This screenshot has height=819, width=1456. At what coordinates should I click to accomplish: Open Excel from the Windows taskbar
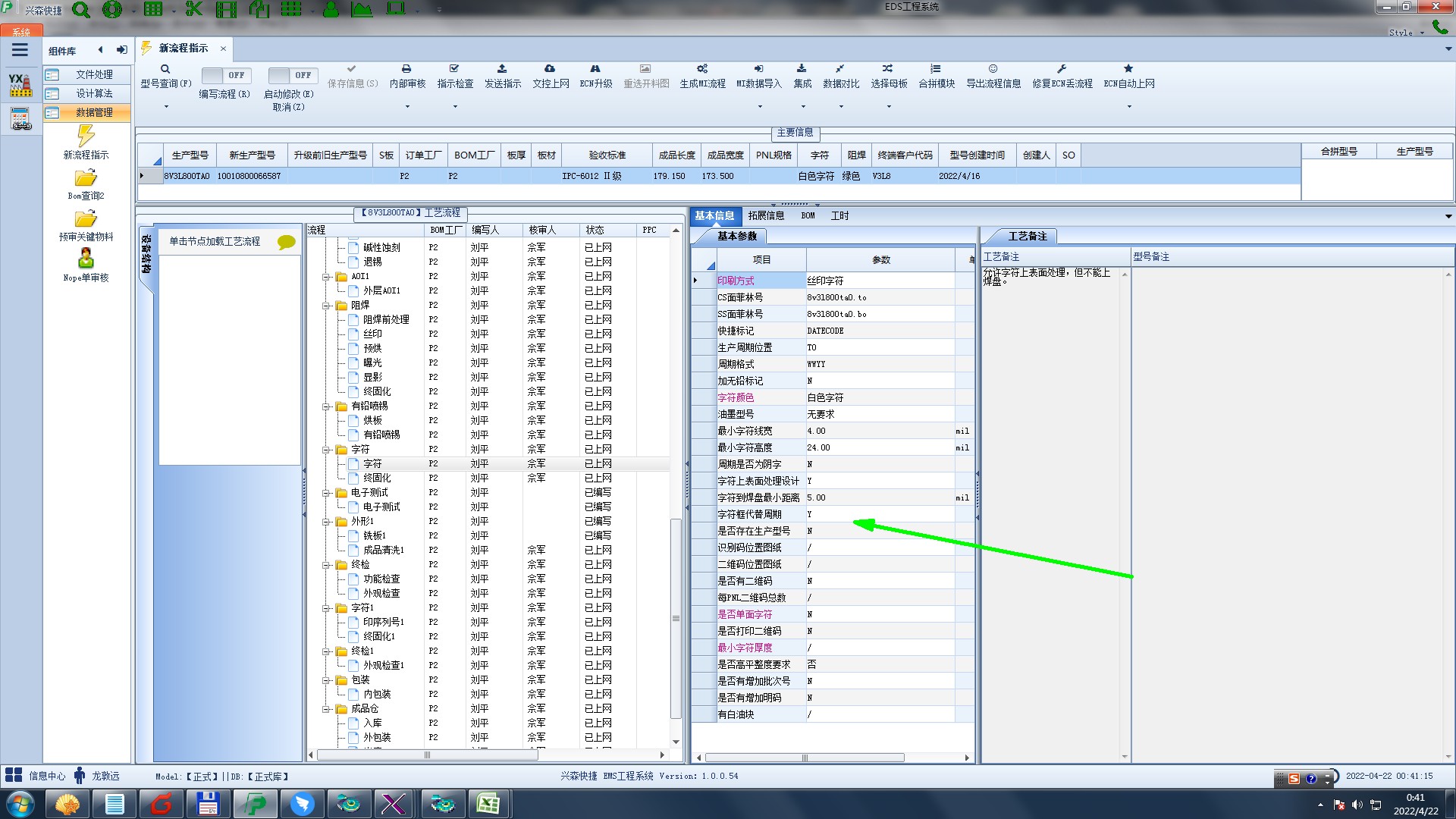point(488,804)
